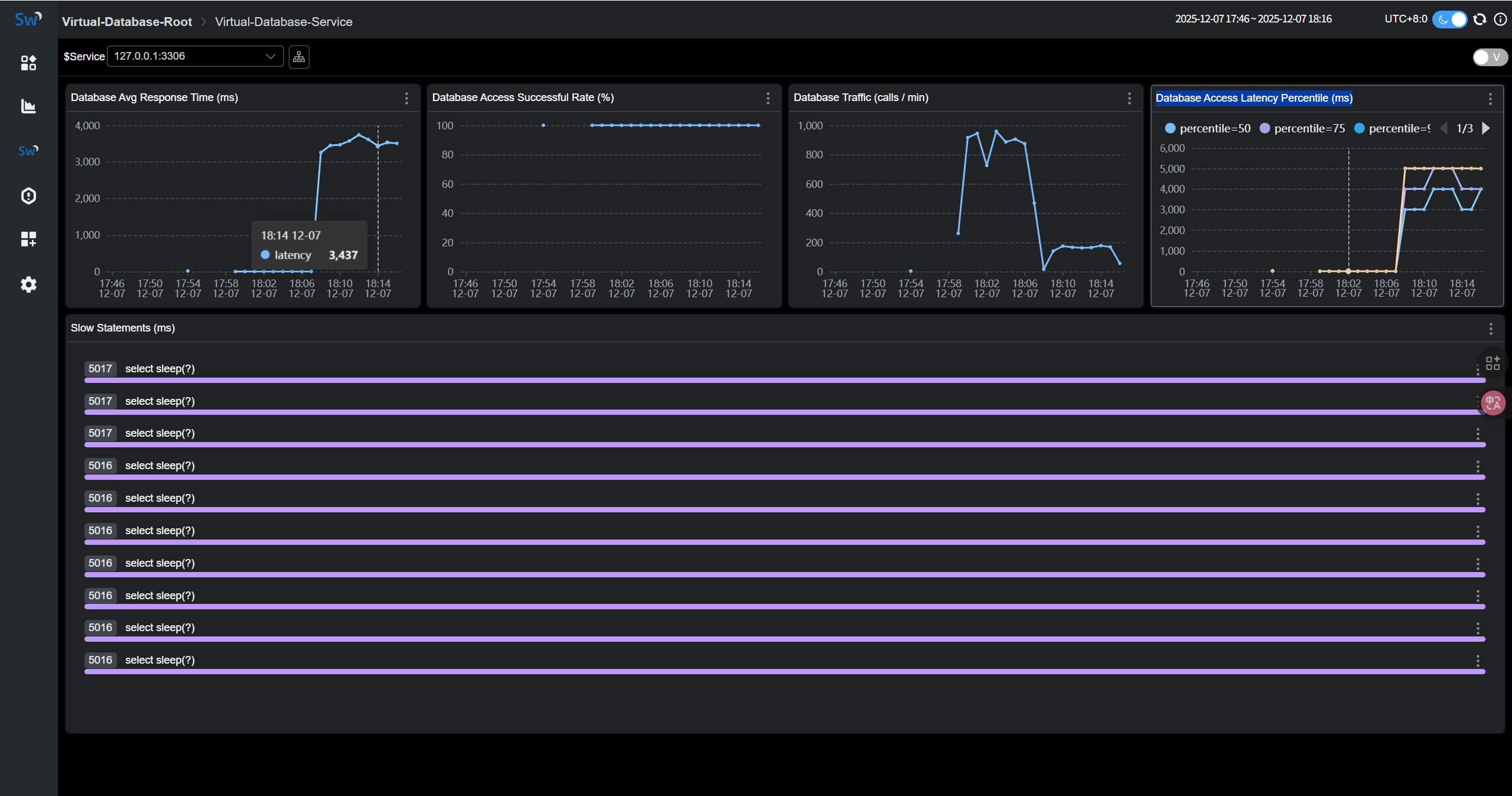Click the refresh icon in top bar
The height and width of the screenshot is (796, 1512).
1480,20
